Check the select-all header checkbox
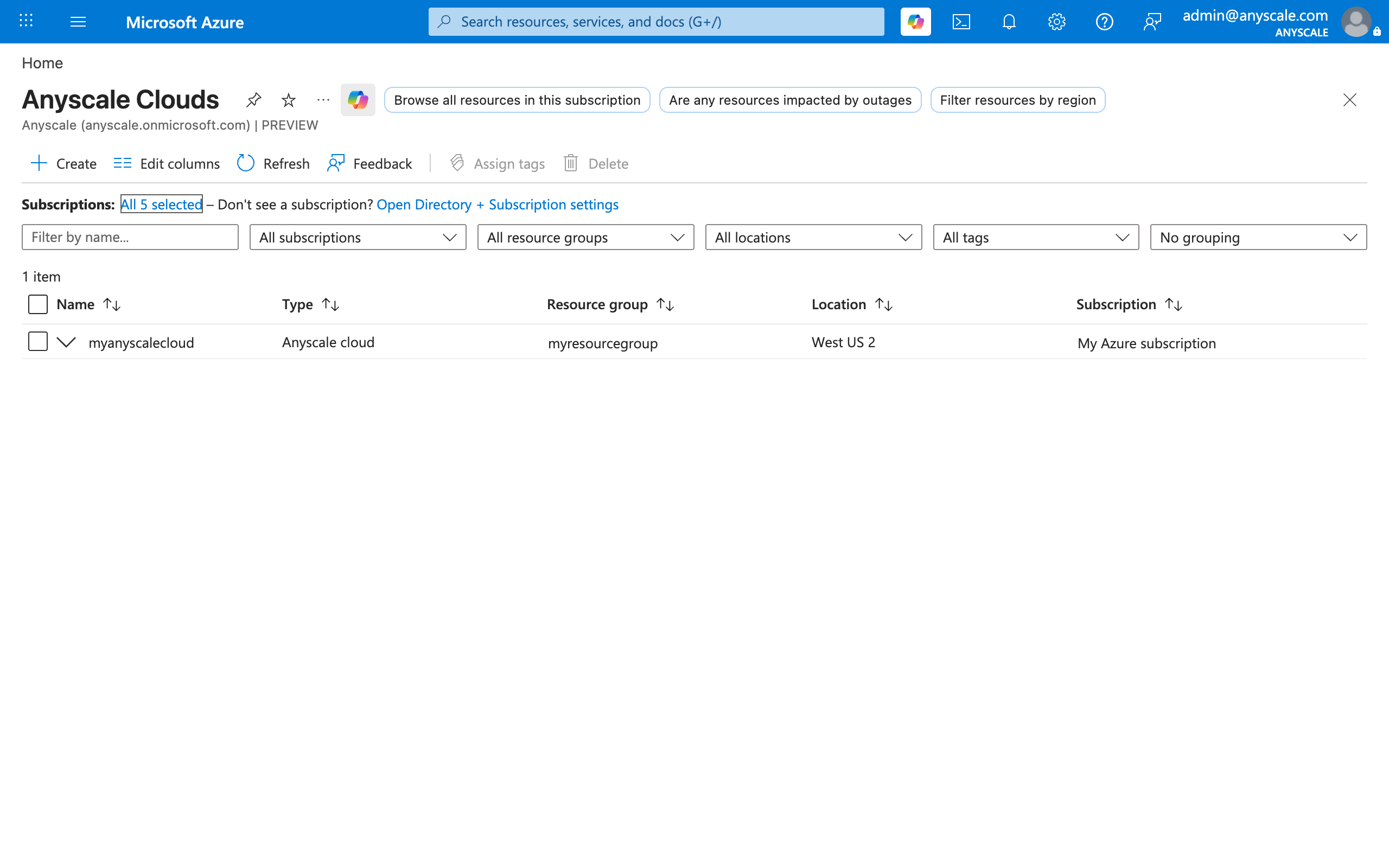1389x868 pixels. (x=38, y=304)
